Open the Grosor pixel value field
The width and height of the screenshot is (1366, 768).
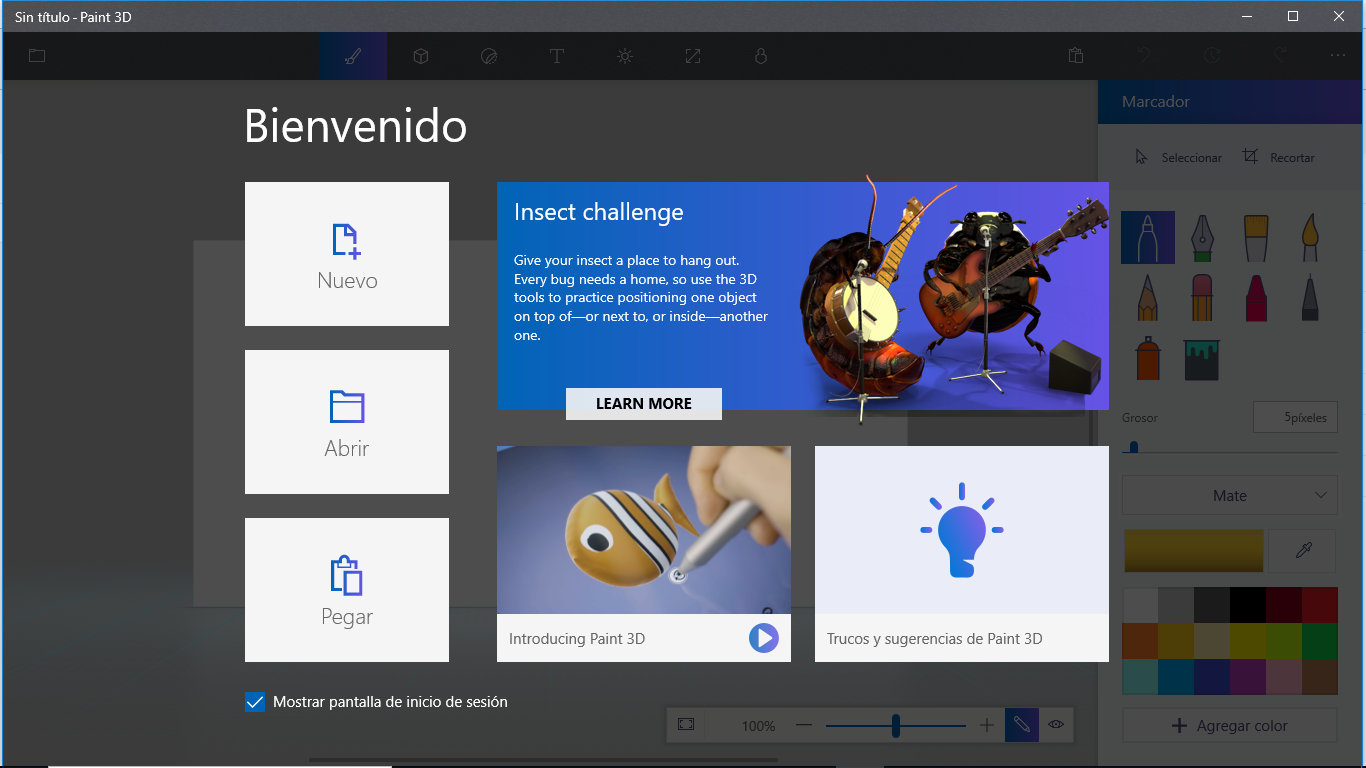pos(1295,417)
